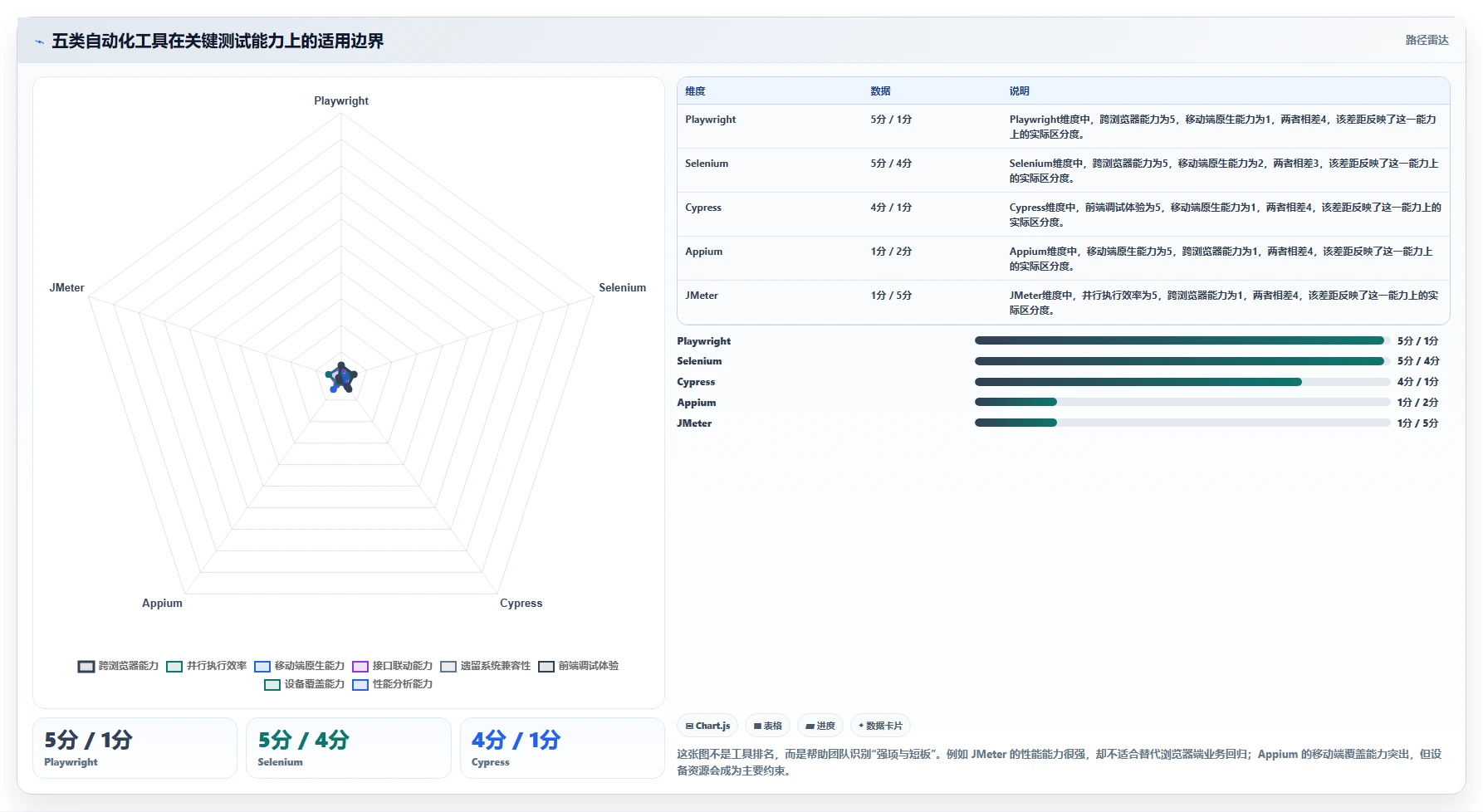Screen dimensions: 1483x812
Task: Click the Playwright维度中 description in the table
Action: pyautogui.click(x=1223, y=127)
